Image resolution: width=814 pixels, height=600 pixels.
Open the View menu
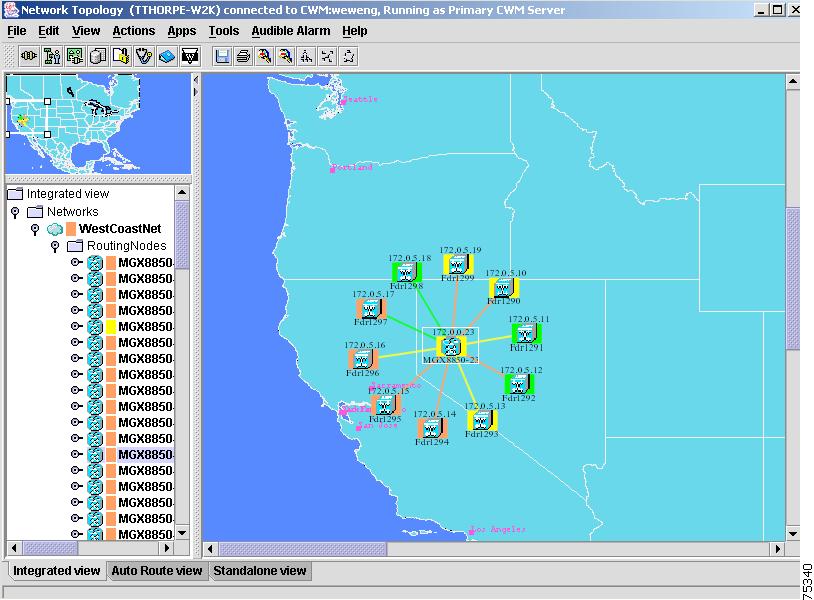point(86,31)
